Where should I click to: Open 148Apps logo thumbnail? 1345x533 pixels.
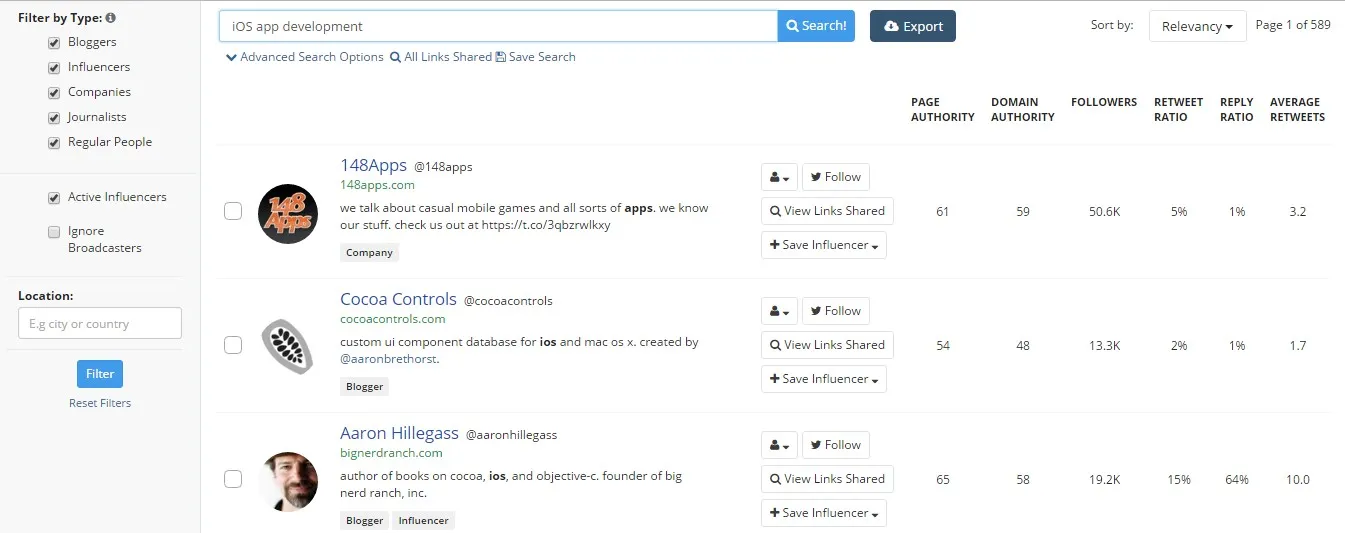[288, 213]
